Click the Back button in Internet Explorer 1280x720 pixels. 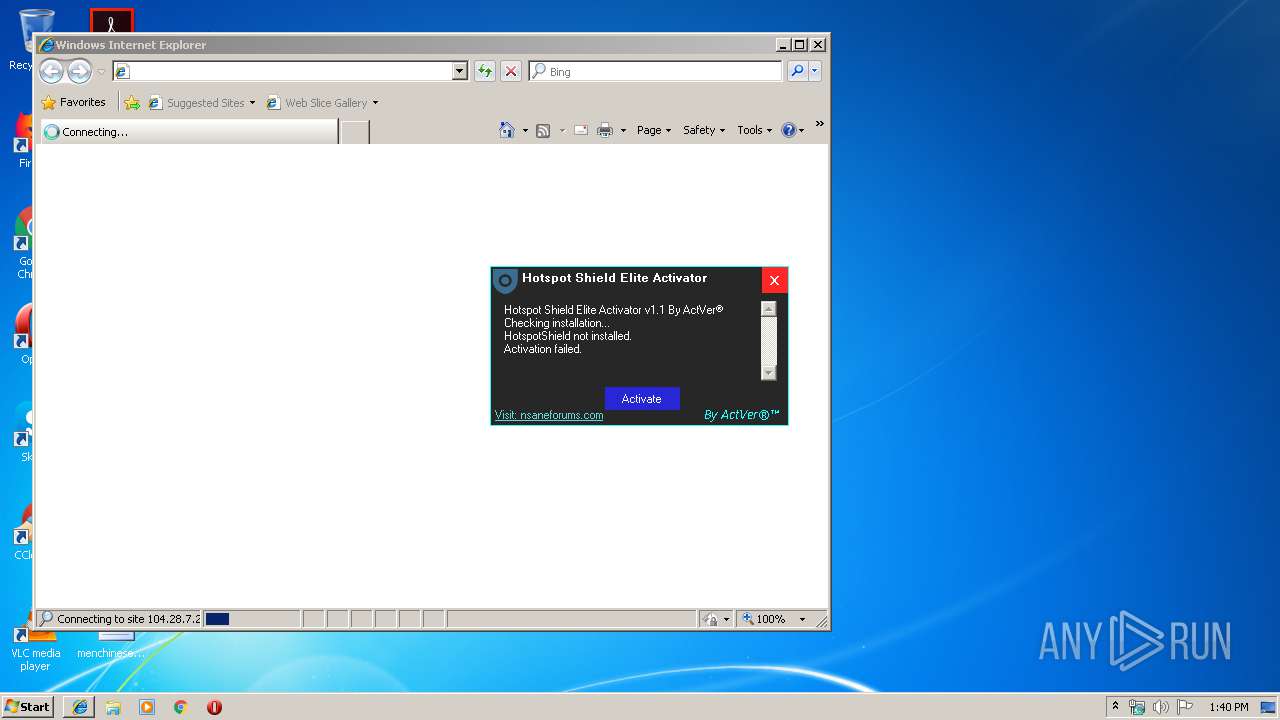pos(51,71)
